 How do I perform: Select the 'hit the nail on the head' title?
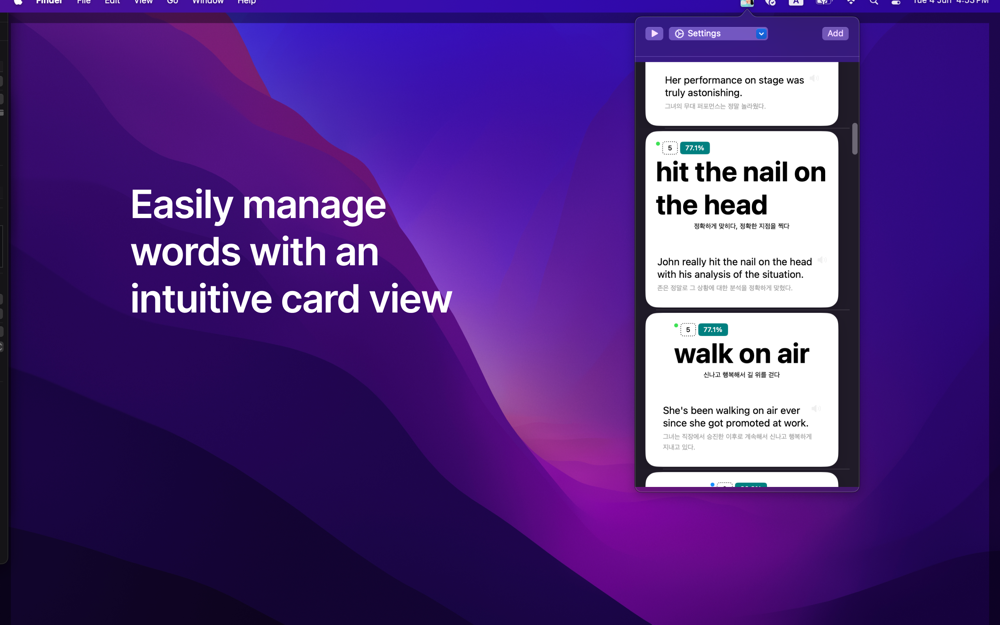pos(740,188)
